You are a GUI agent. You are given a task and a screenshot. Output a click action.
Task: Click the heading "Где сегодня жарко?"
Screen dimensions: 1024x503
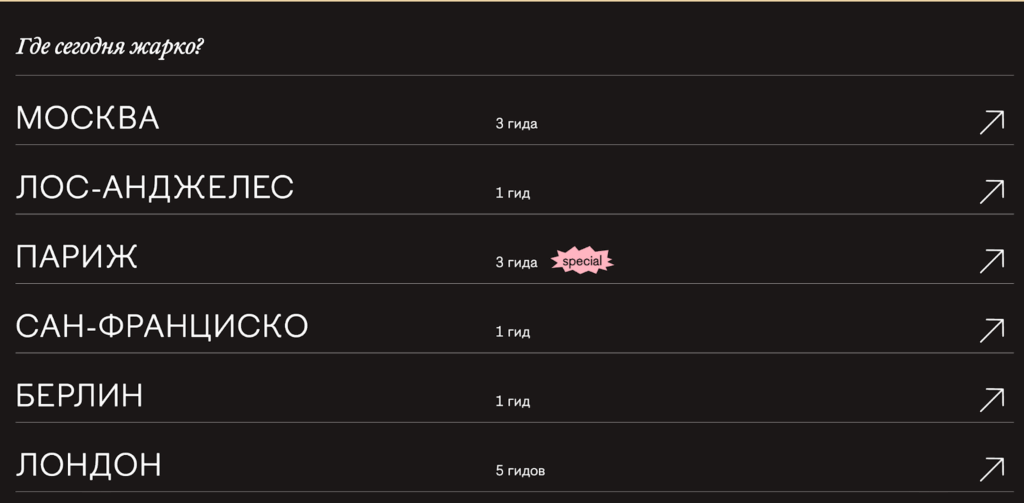(110, 47)
